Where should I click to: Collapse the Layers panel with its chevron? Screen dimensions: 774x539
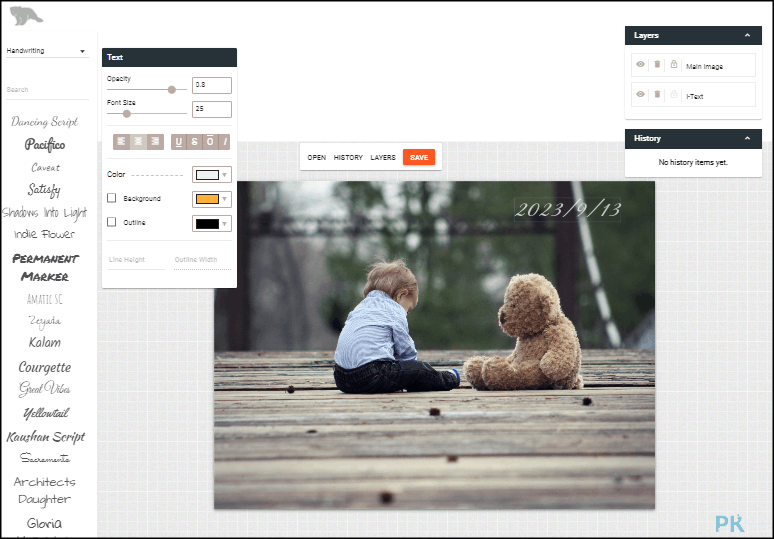[x=747, y=36]
